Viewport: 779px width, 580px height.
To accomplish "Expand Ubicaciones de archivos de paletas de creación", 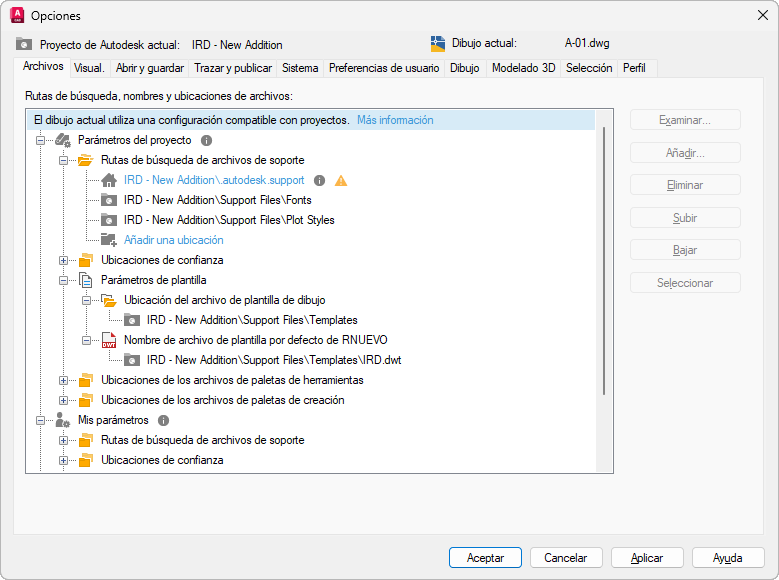I will [63, 400].
